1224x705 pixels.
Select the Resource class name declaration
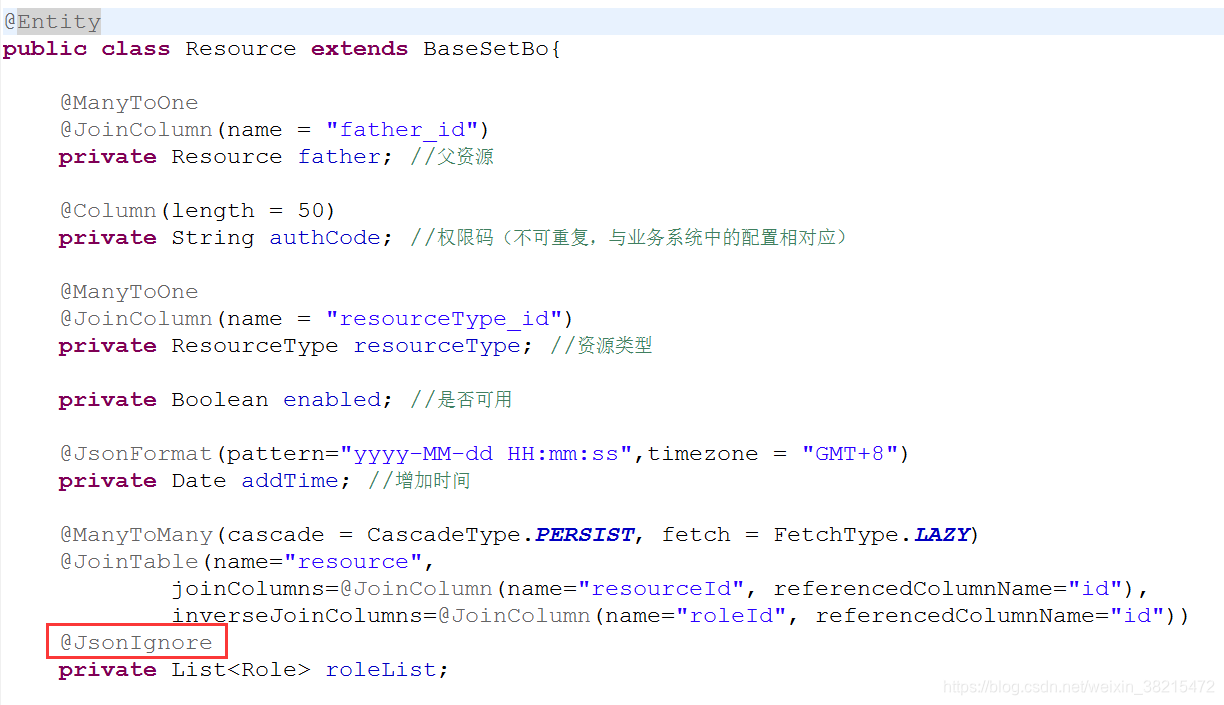(240, 47)
